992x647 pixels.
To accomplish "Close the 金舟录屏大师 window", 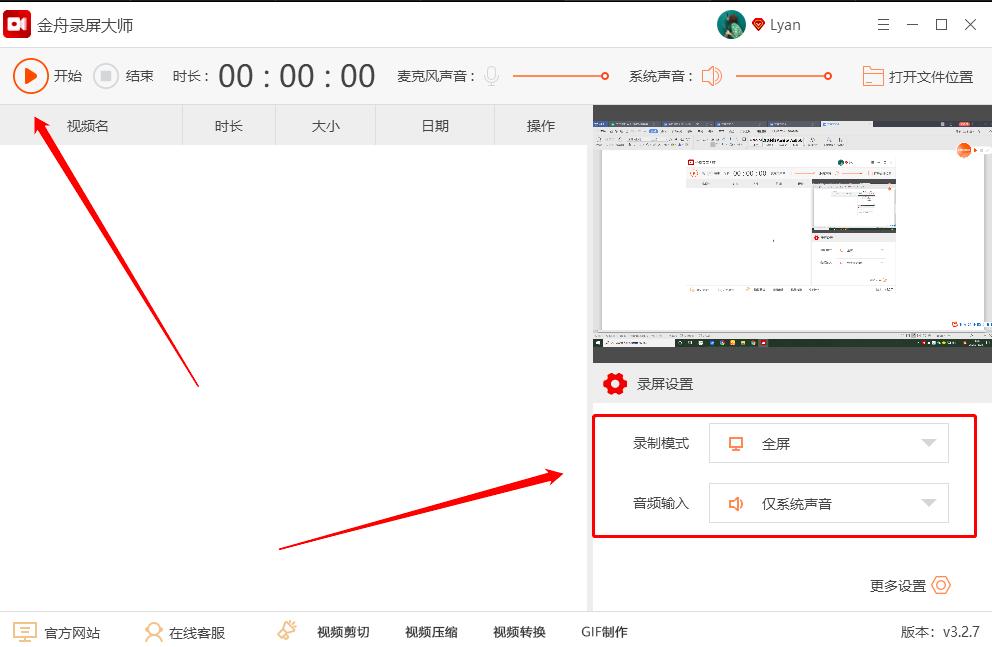I will (970, 25).
